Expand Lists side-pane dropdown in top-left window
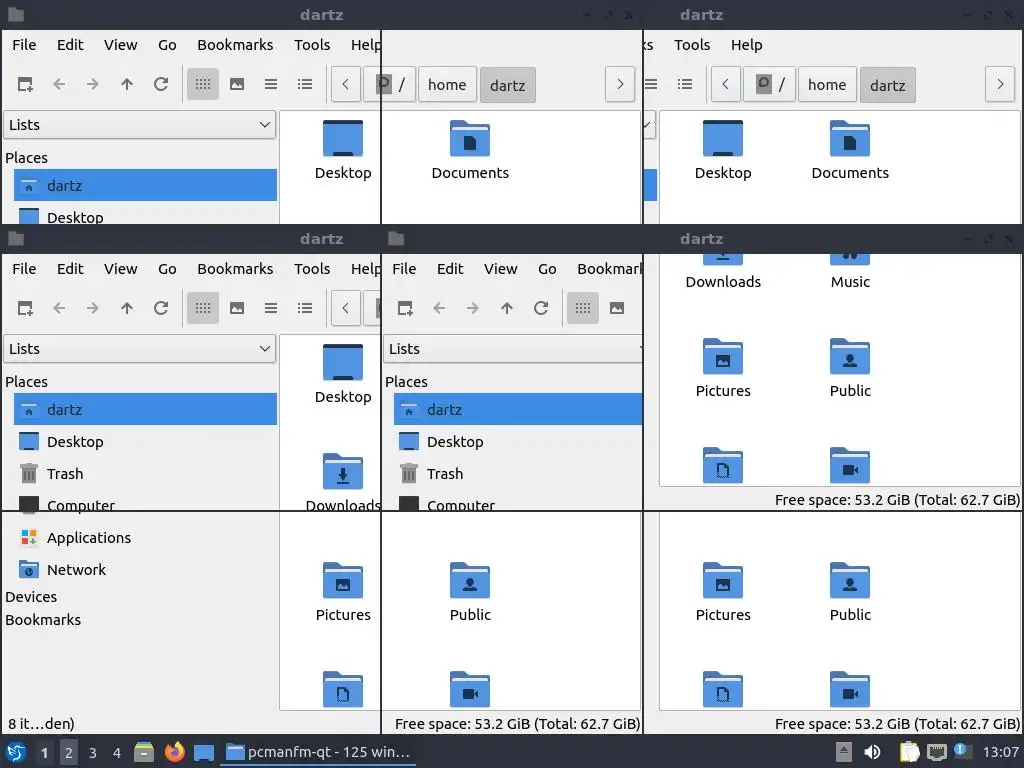This screenshot has width=1024, height=768. point(140,125)
